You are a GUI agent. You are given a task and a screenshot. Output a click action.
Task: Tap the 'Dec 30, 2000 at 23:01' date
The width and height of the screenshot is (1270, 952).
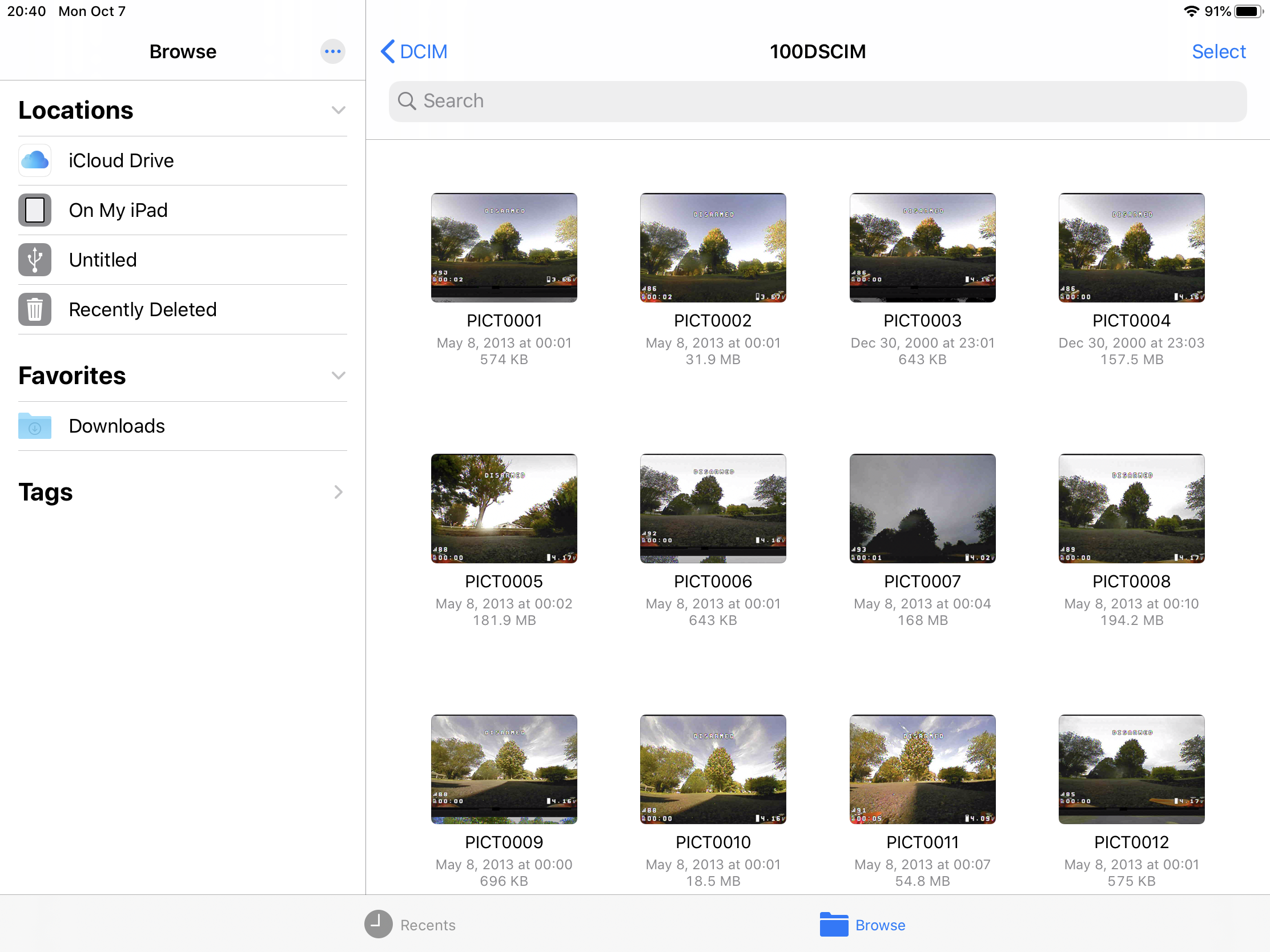point(922,343)
